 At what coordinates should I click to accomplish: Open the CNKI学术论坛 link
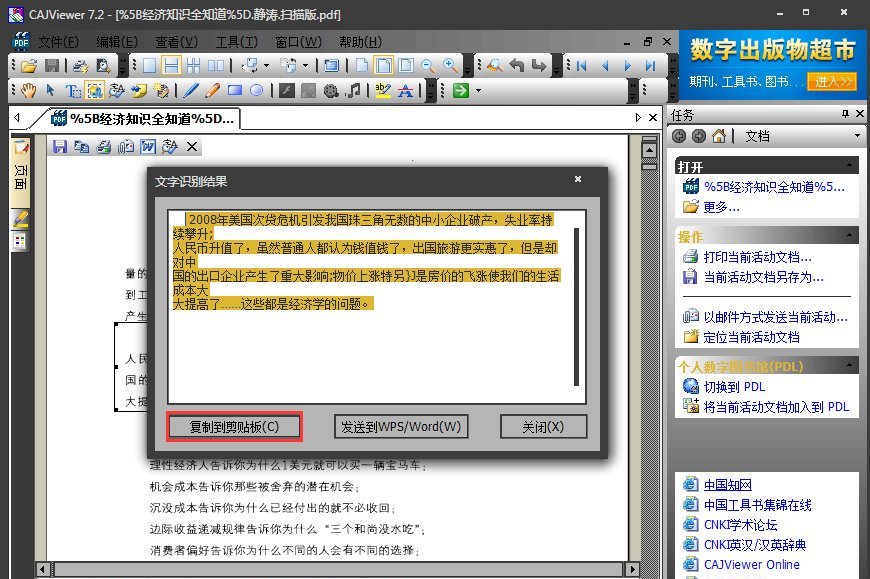pyautogui.click(x=740, y=525)
